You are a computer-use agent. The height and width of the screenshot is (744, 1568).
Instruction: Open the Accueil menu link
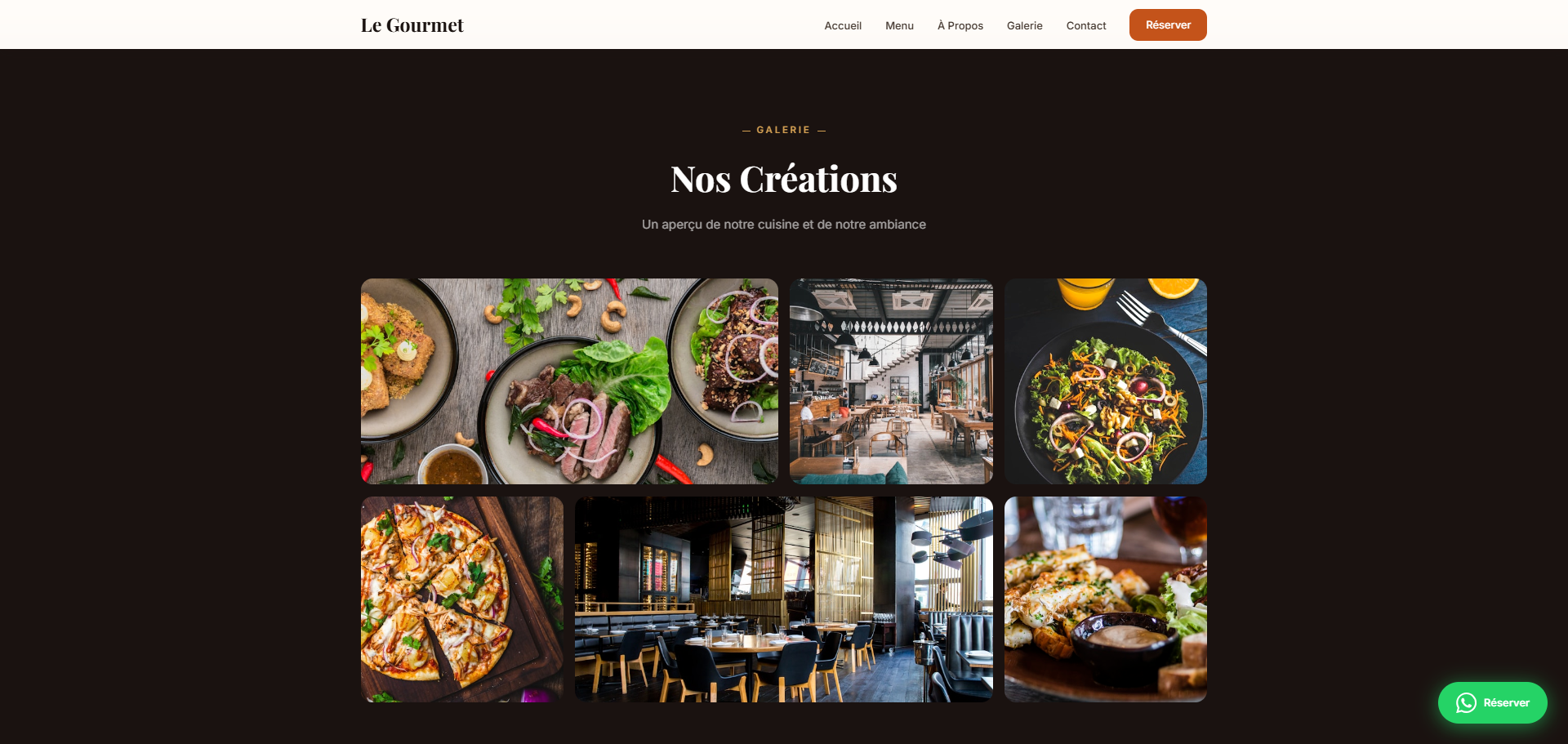point(843,25)
